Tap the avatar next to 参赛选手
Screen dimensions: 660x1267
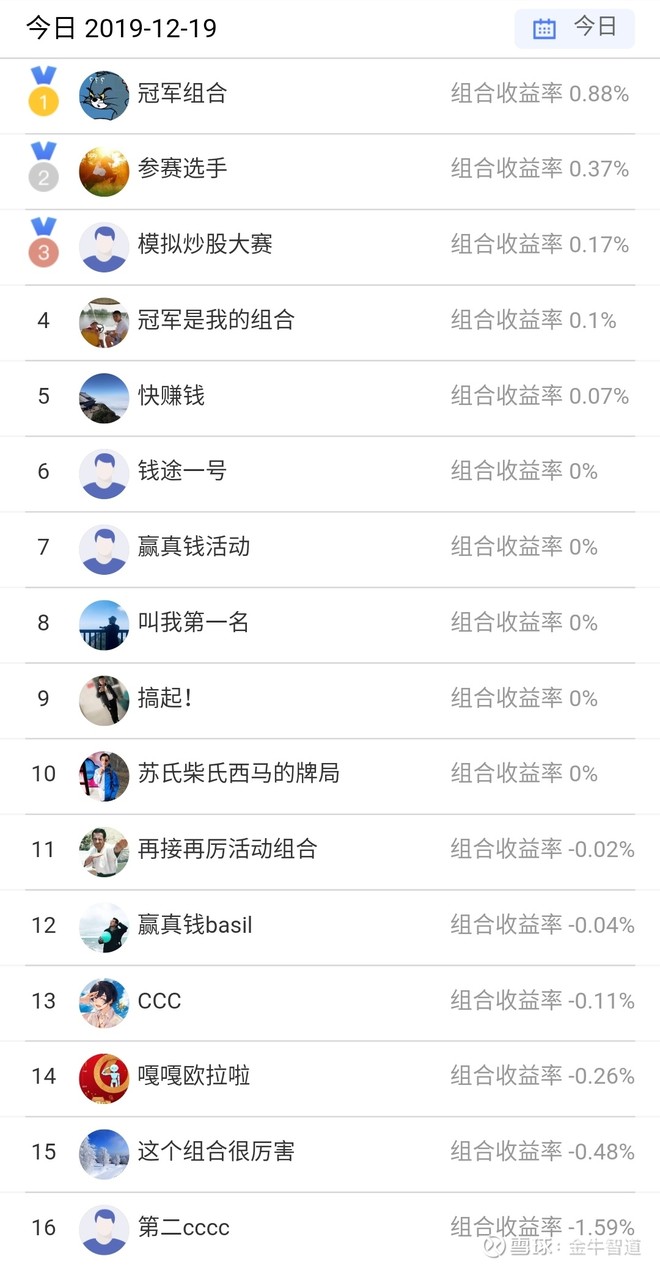tap(104, 172)
